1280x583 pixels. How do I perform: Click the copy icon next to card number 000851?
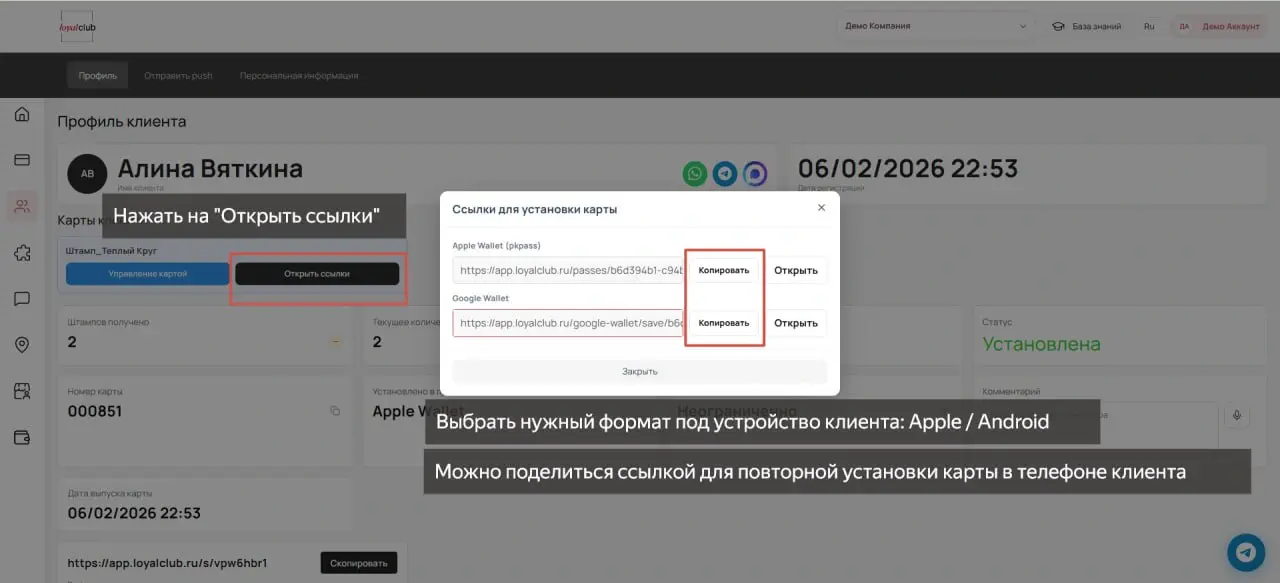(x=335, y=411)
